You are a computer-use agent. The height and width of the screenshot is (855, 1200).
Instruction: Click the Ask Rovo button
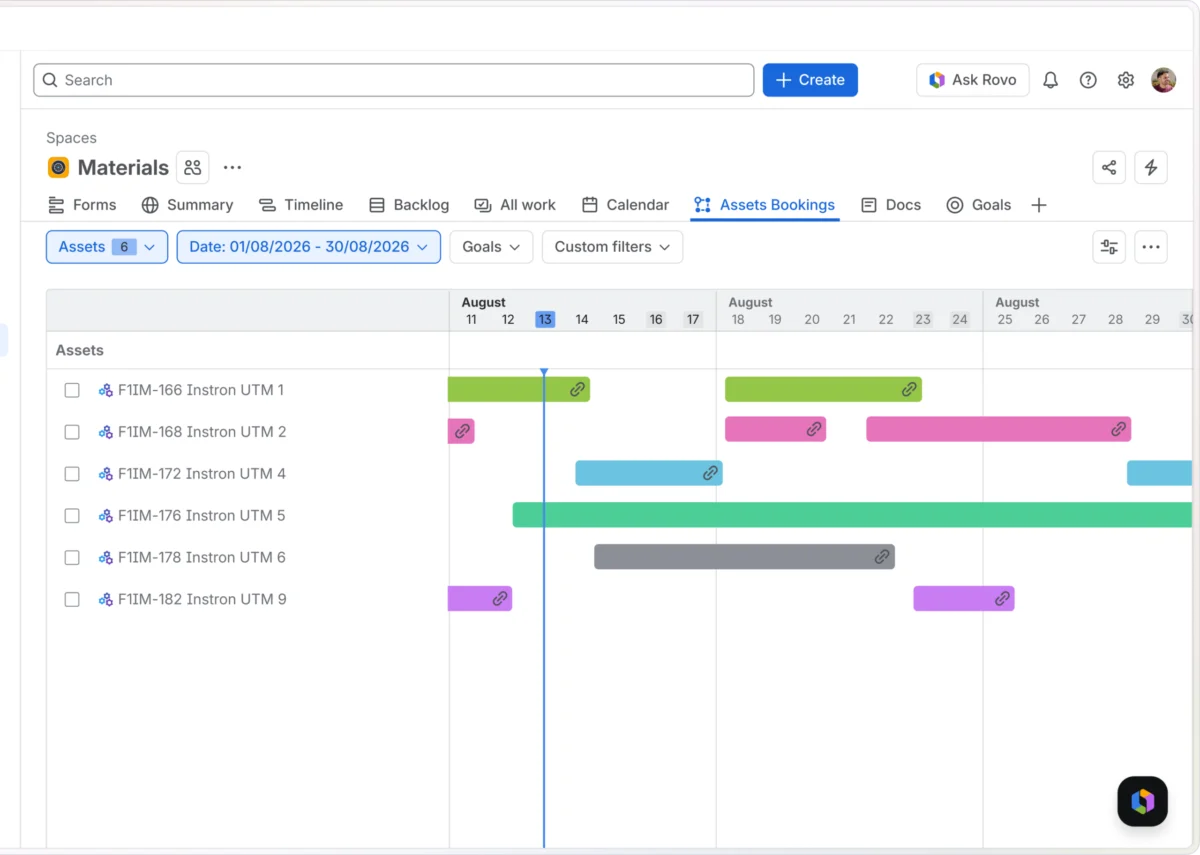click(973, 80)
